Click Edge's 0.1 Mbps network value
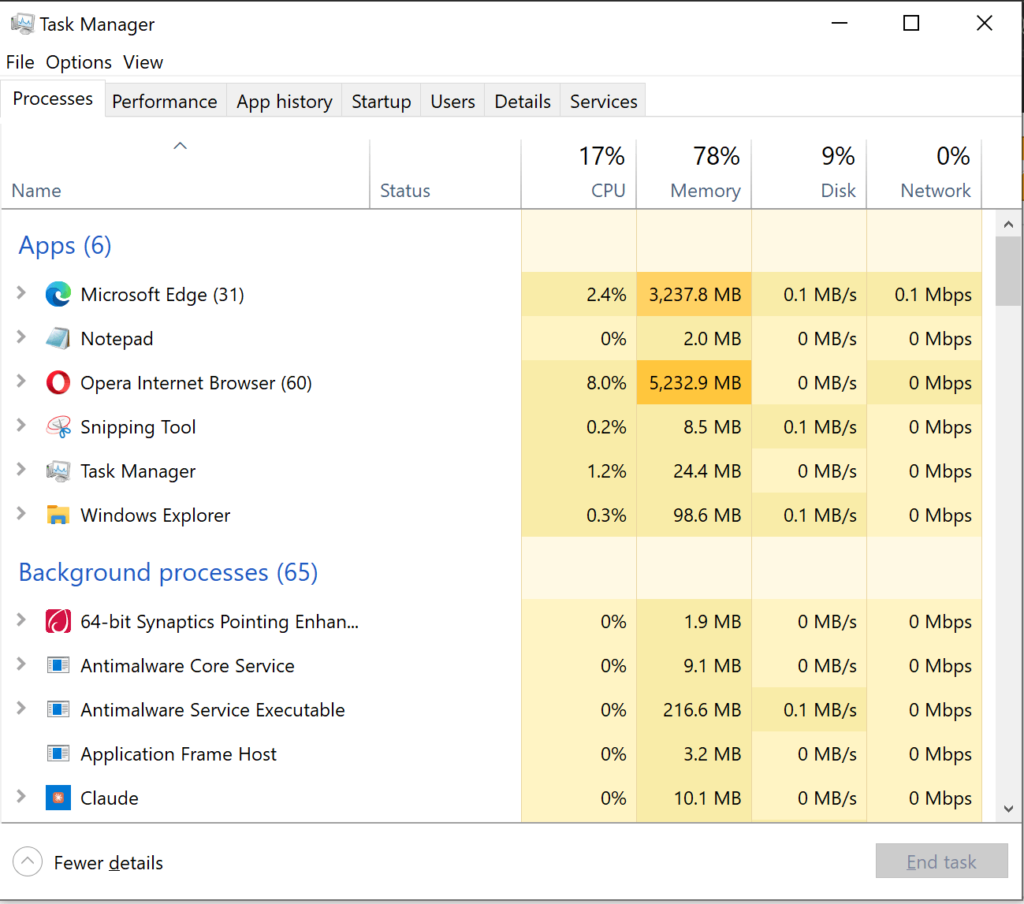 933,295
